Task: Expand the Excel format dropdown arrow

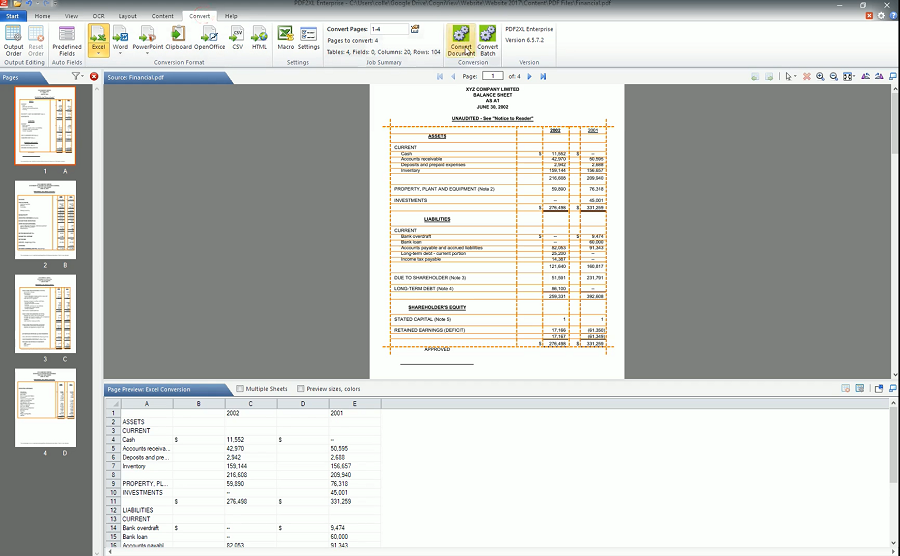Action: pyautogui.click(x=98, y=53)
